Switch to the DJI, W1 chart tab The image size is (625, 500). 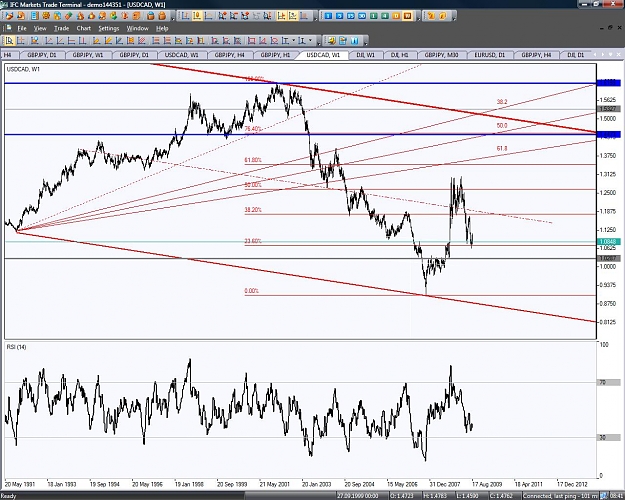coord(365,55)
